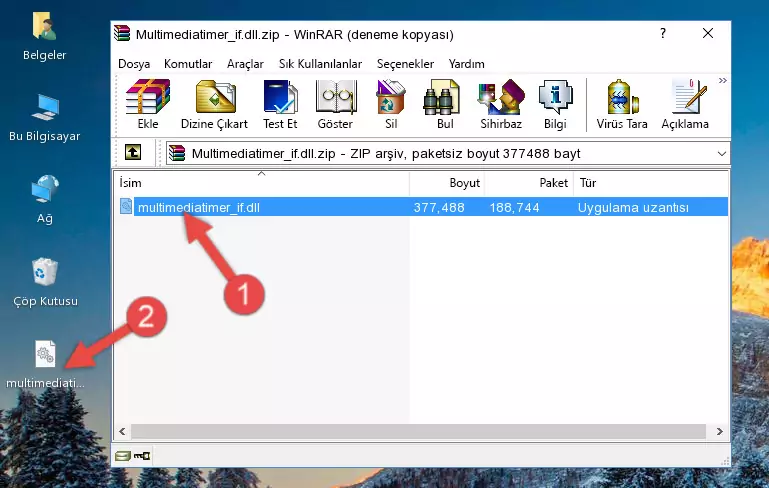Select the Ağ network desktop icon

click(45, 200)
